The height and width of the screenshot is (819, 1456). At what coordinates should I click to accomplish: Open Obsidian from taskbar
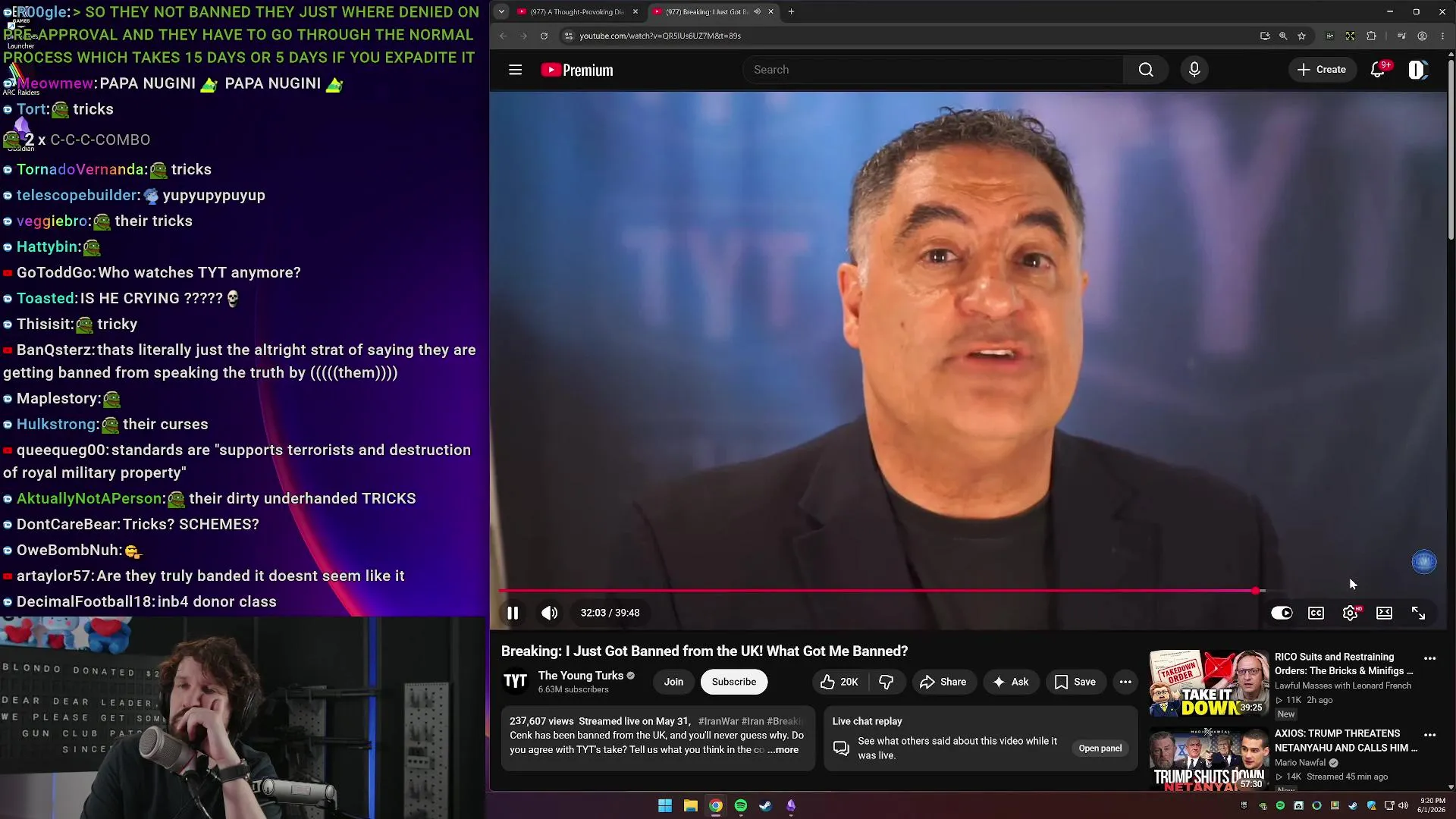tap(791, 805)
